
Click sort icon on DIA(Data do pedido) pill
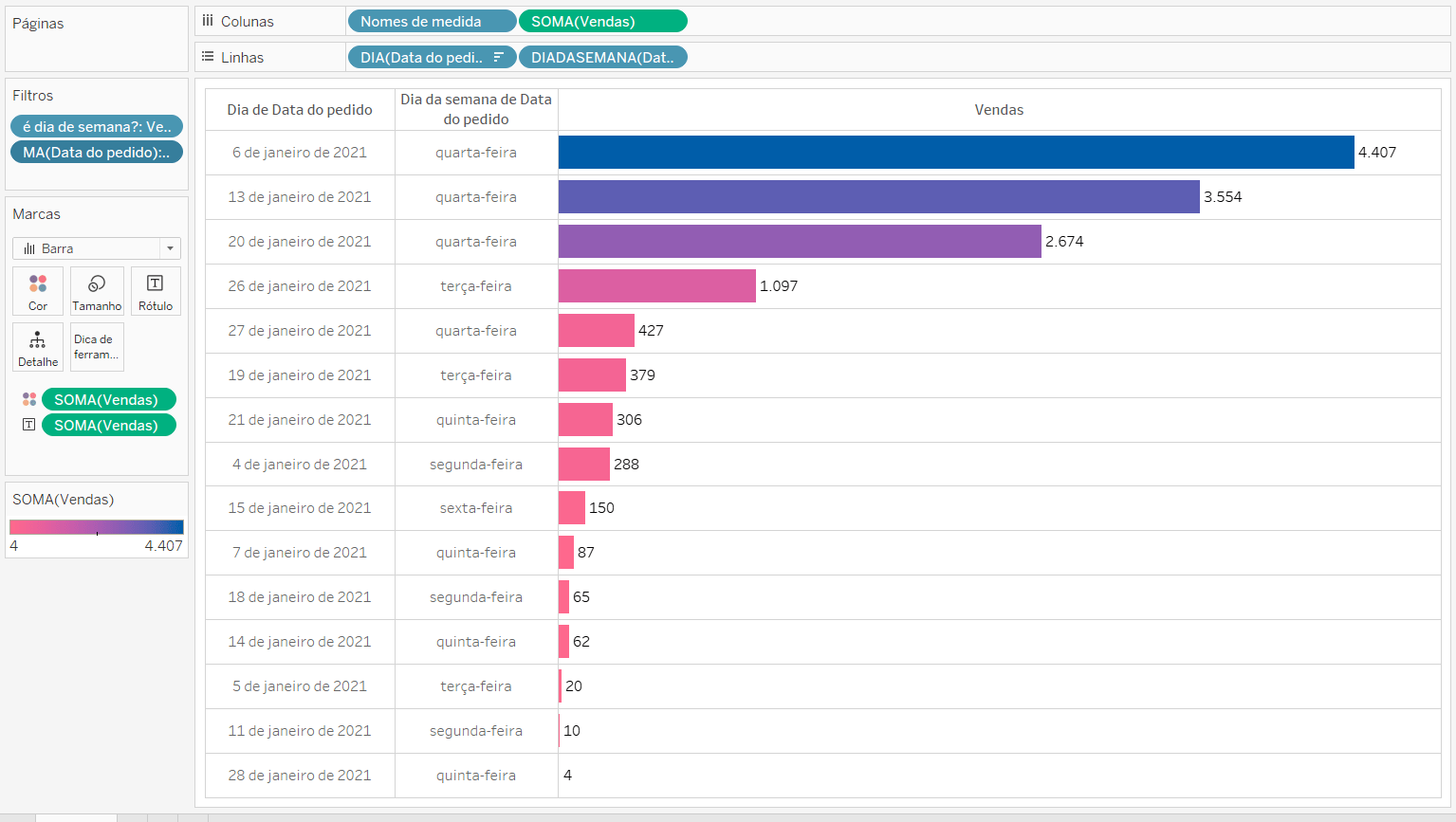coord(498,58)
